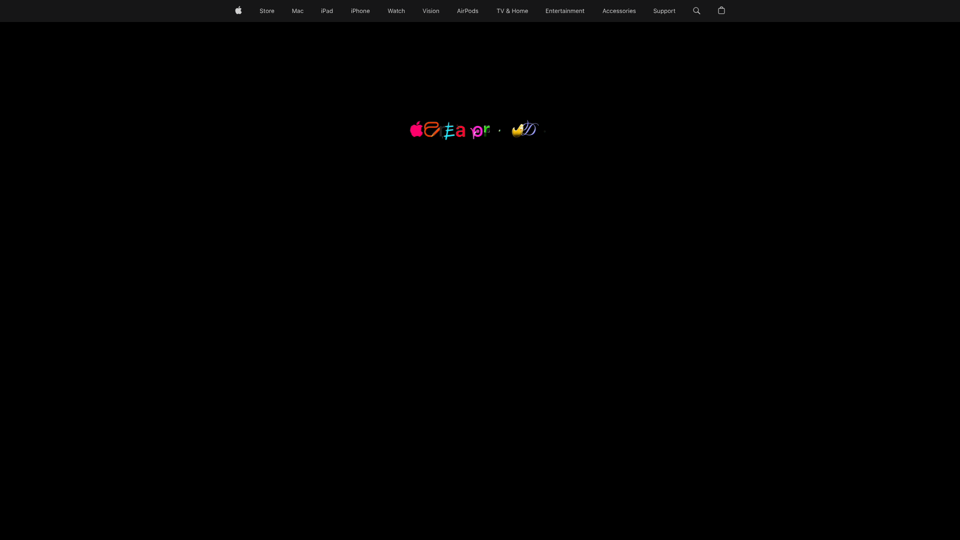The image size is (960, 540).
Task: Open the Support page link
Action: (x=664, y=11)
